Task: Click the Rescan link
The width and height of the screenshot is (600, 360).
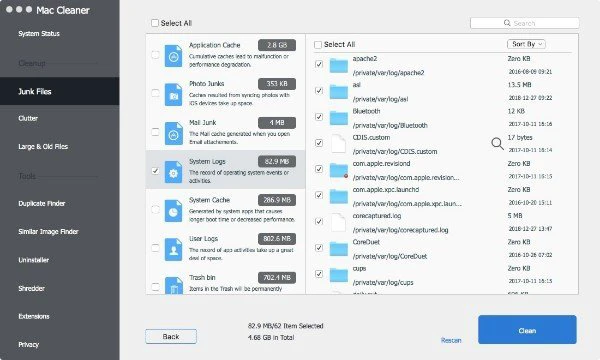Action: [451, 340]
